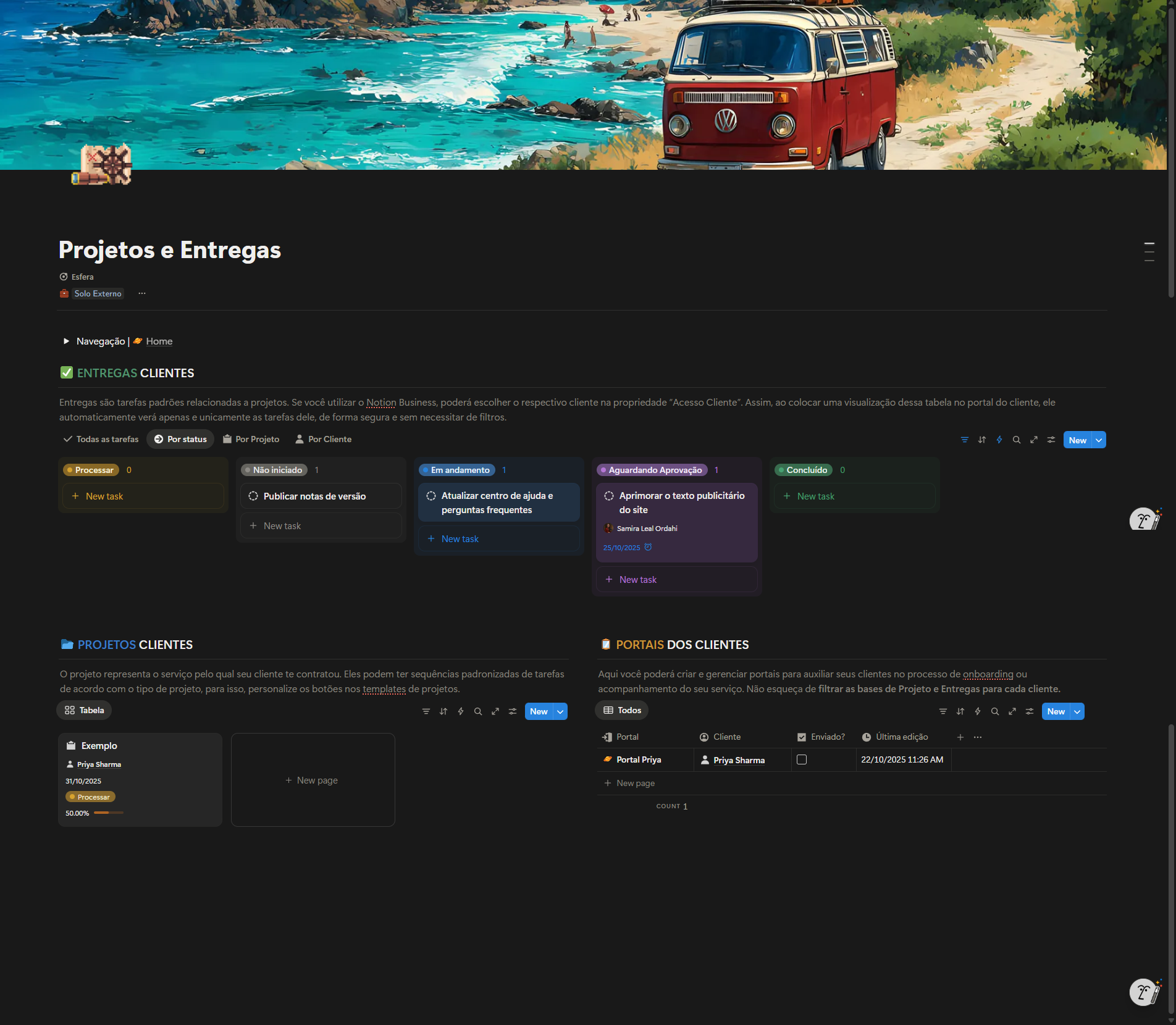
Task: Open automations lightning icon in Entregas toolbar
Action: coord(999,440)
